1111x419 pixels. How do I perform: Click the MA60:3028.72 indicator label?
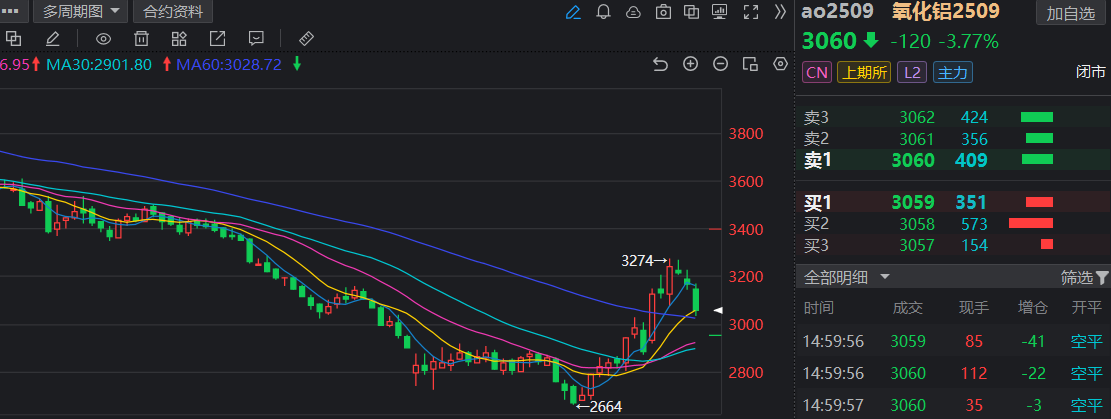tap(229, 65)
